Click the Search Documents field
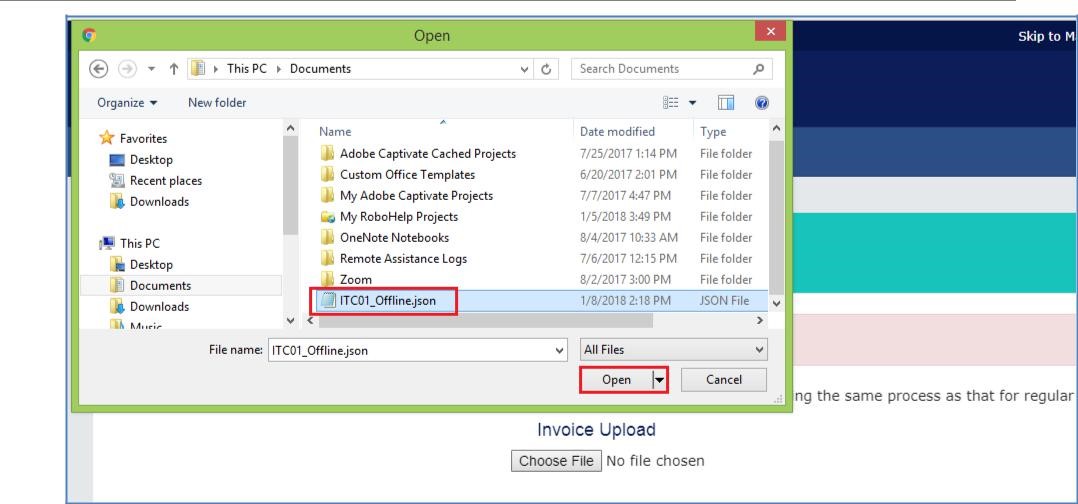 click(x=672, y=69)
